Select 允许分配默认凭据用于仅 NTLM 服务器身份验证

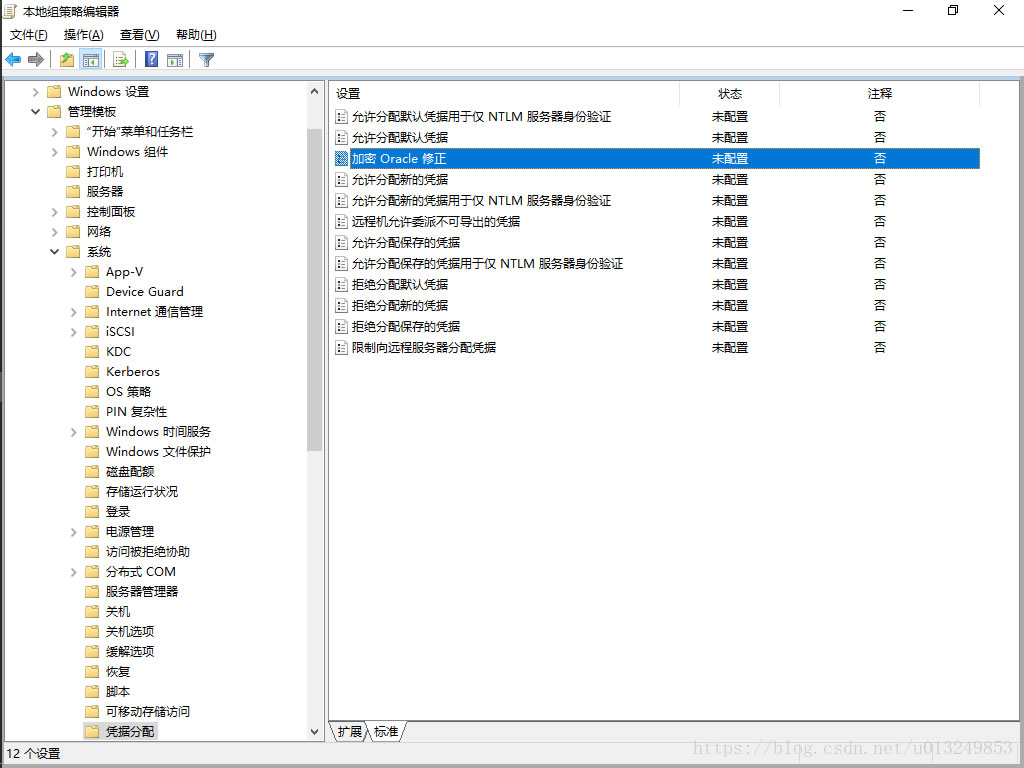pyautogui.click(x=481, y=117)
